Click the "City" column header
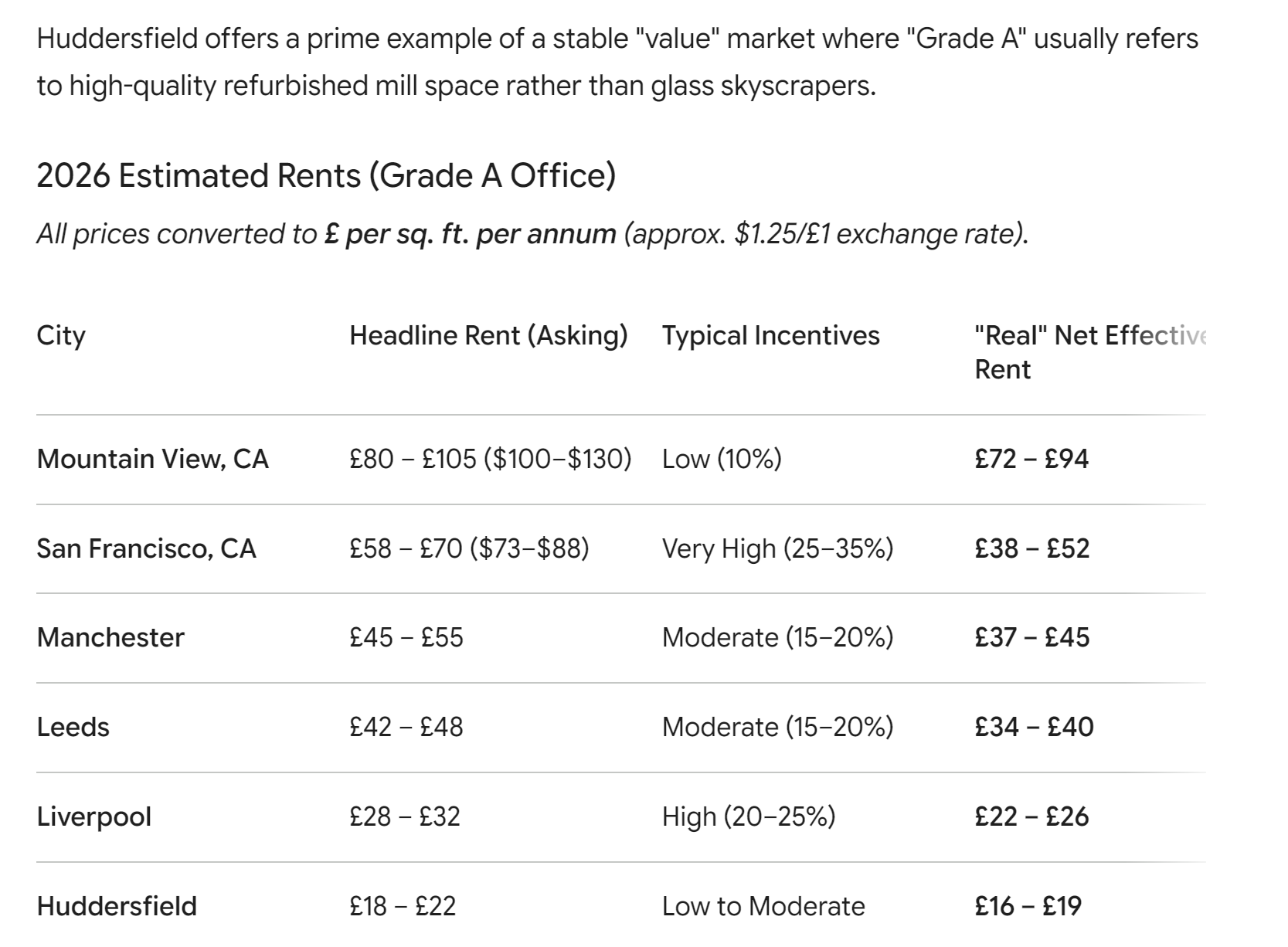The width and height of the screenshot is (1288, 947). [x=61, y=336]
